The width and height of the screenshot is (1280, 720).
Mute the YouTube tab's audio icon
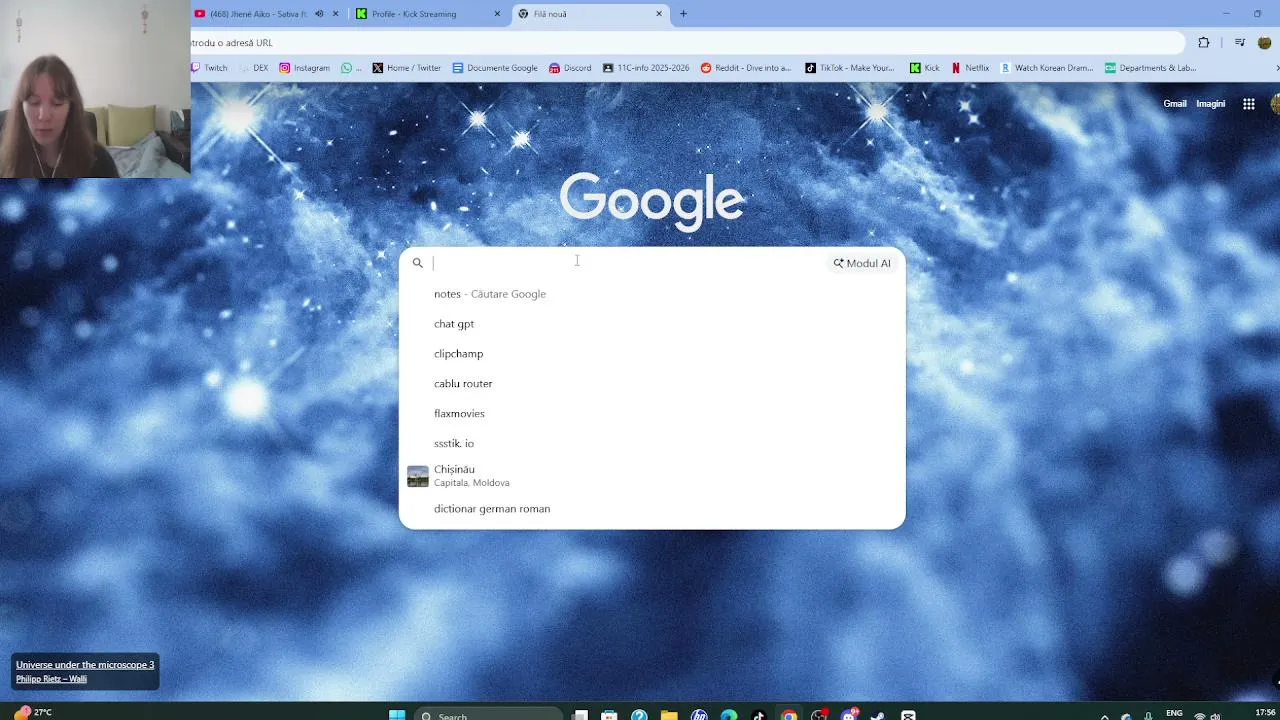319,14
